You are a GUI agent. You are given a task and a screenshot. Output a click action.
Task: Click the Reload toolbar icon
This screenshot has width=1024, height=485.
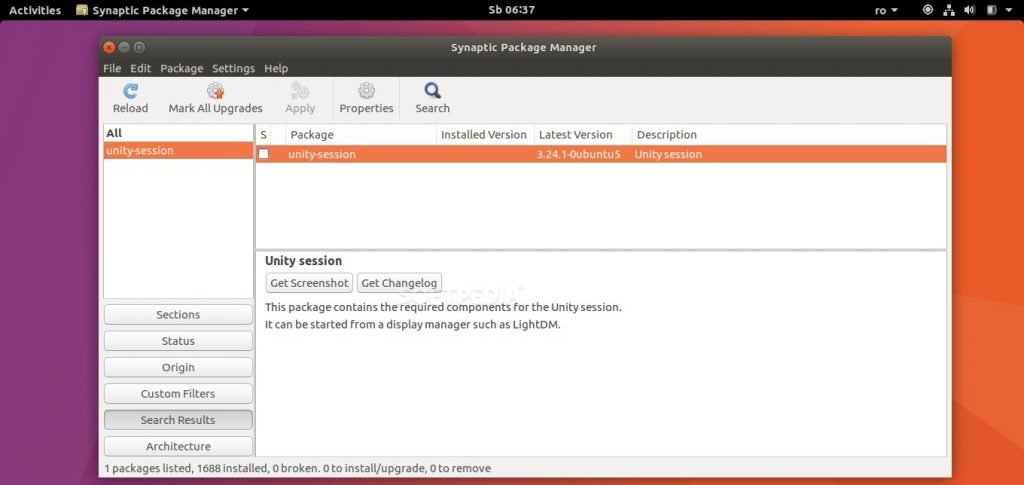pos(130,91)
